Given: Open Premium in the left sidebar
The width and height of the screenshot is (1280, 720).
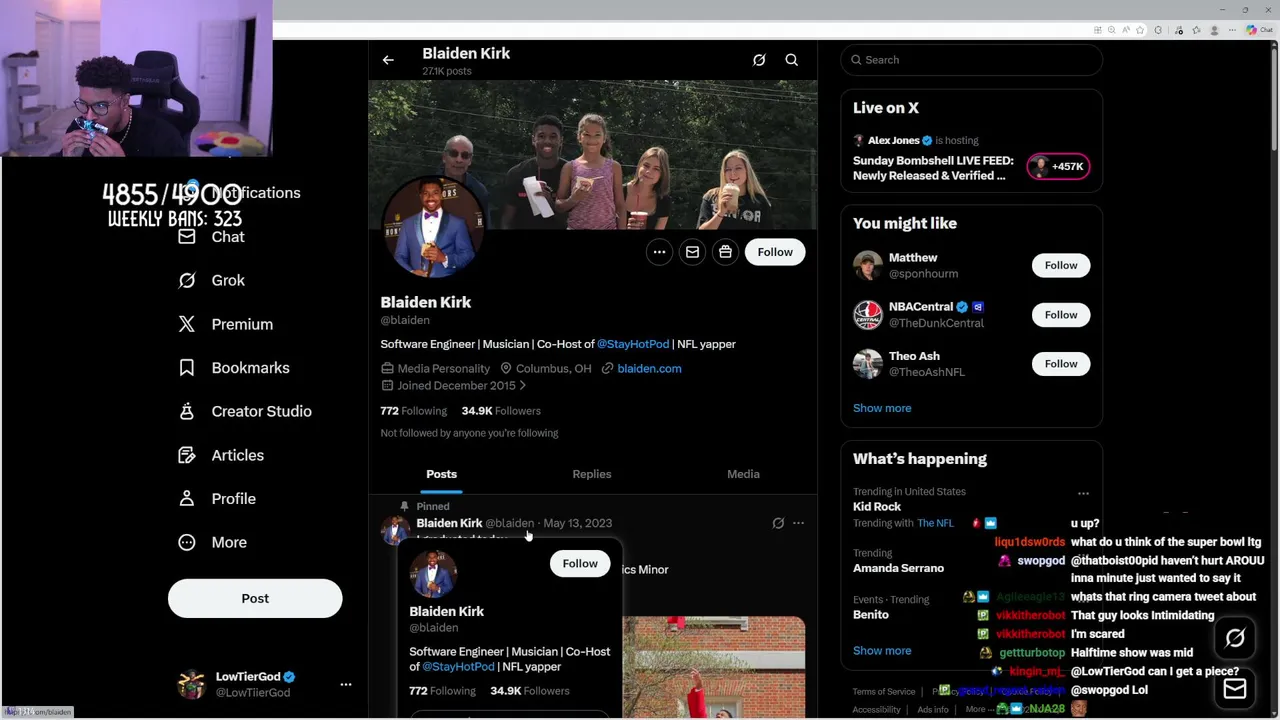Looking at the screenshot, I should 242,324.
